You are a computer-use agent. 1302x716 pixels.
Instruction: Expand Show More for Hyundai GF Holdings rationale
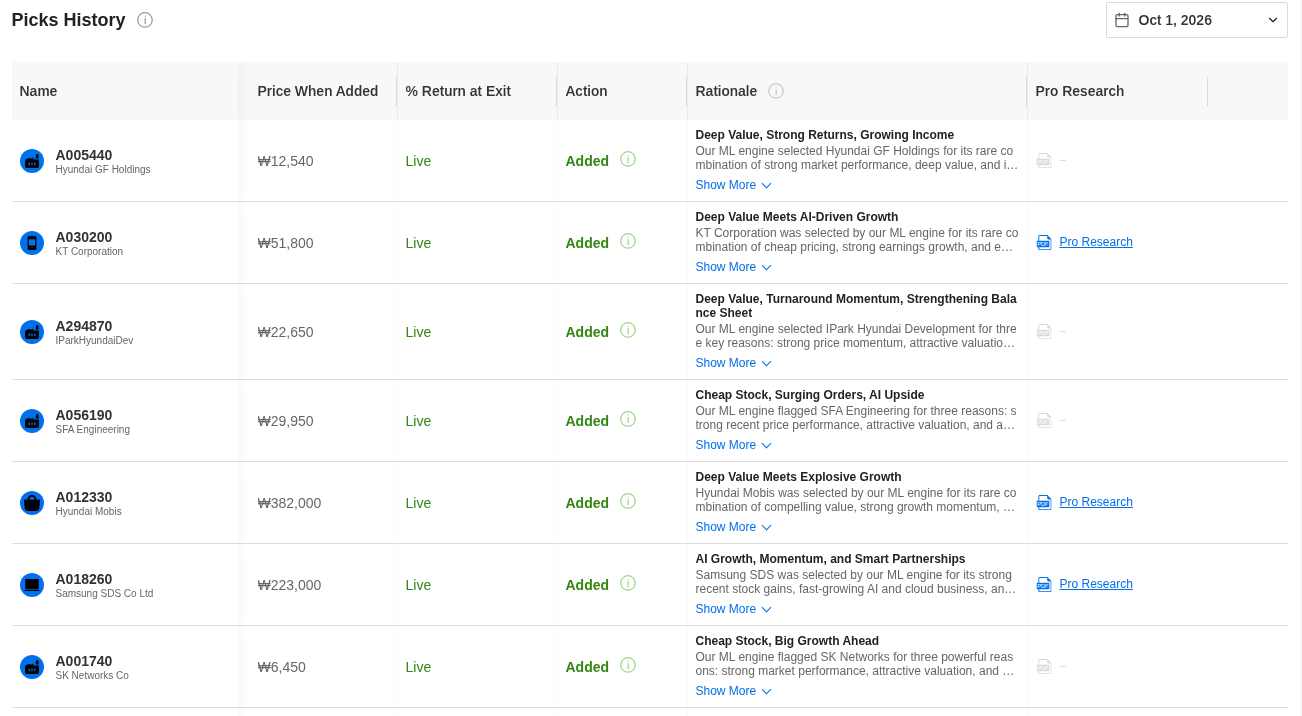pos(733,185)
